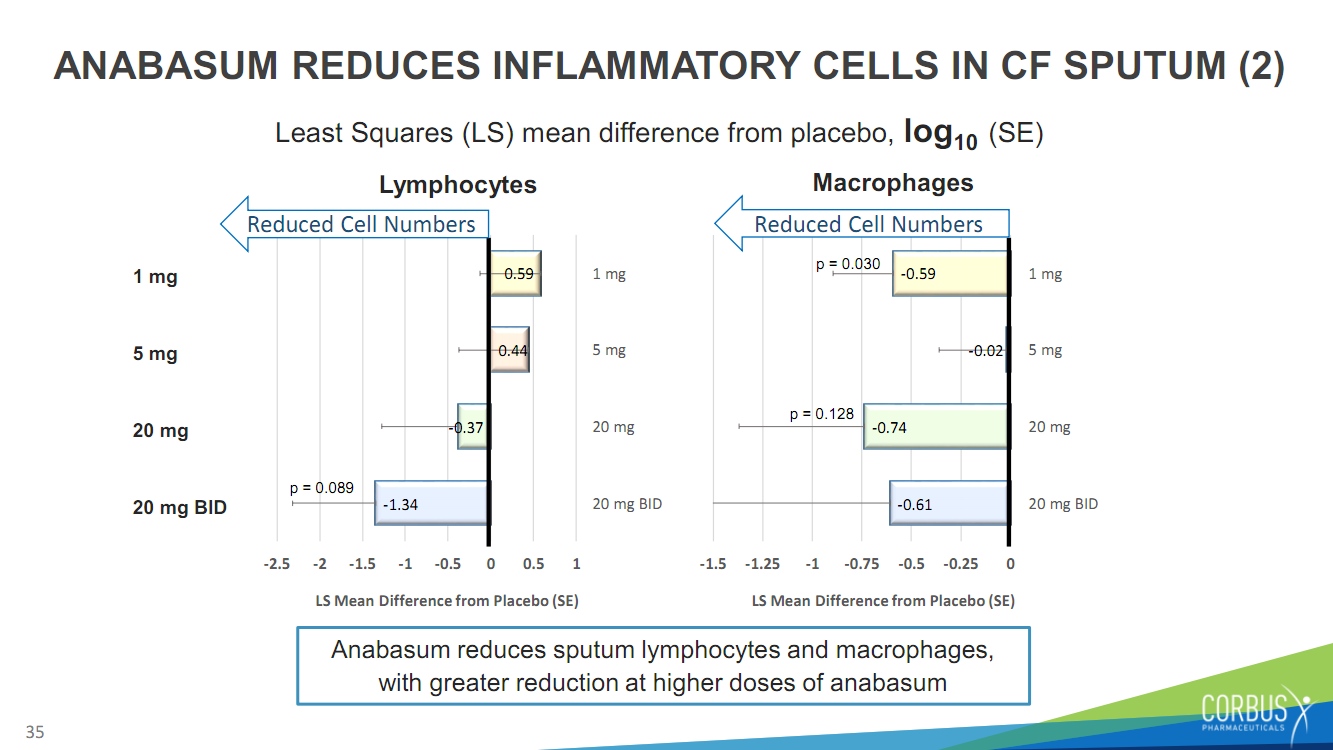
Task: Click the '-0.25' tick on Macrophages axis
Action: pyautogui.click(x=960, y=564)
